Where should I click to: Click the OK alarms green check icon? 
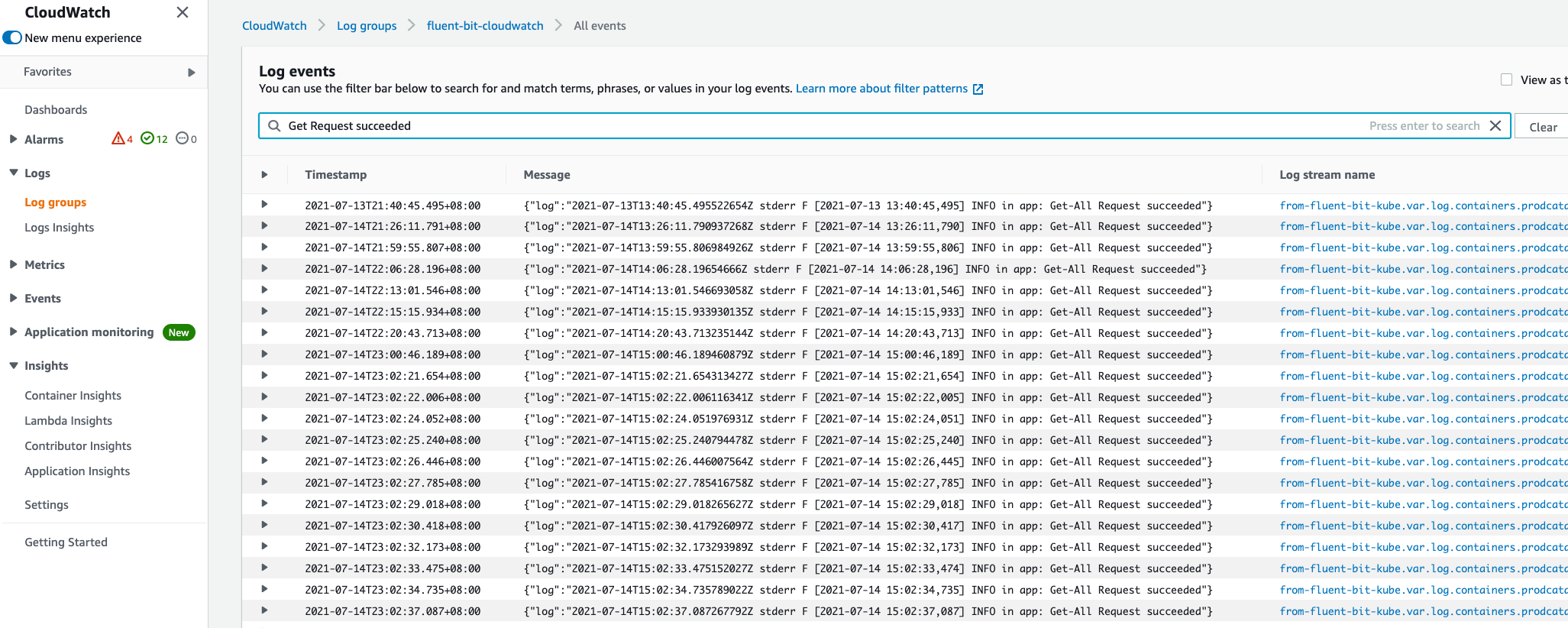click(147, 138)
